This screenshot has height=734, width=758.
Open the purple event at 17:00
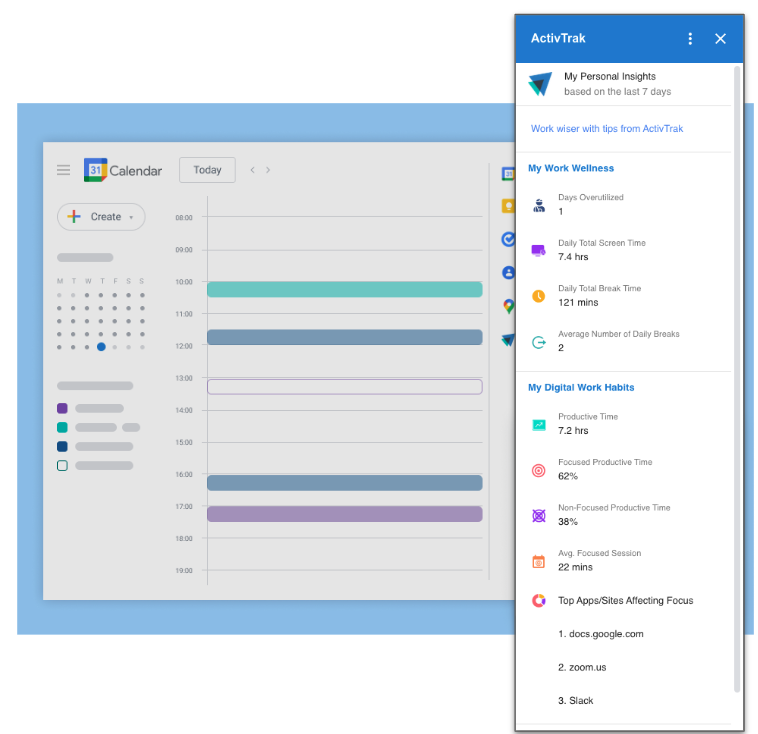click(345, 514)
